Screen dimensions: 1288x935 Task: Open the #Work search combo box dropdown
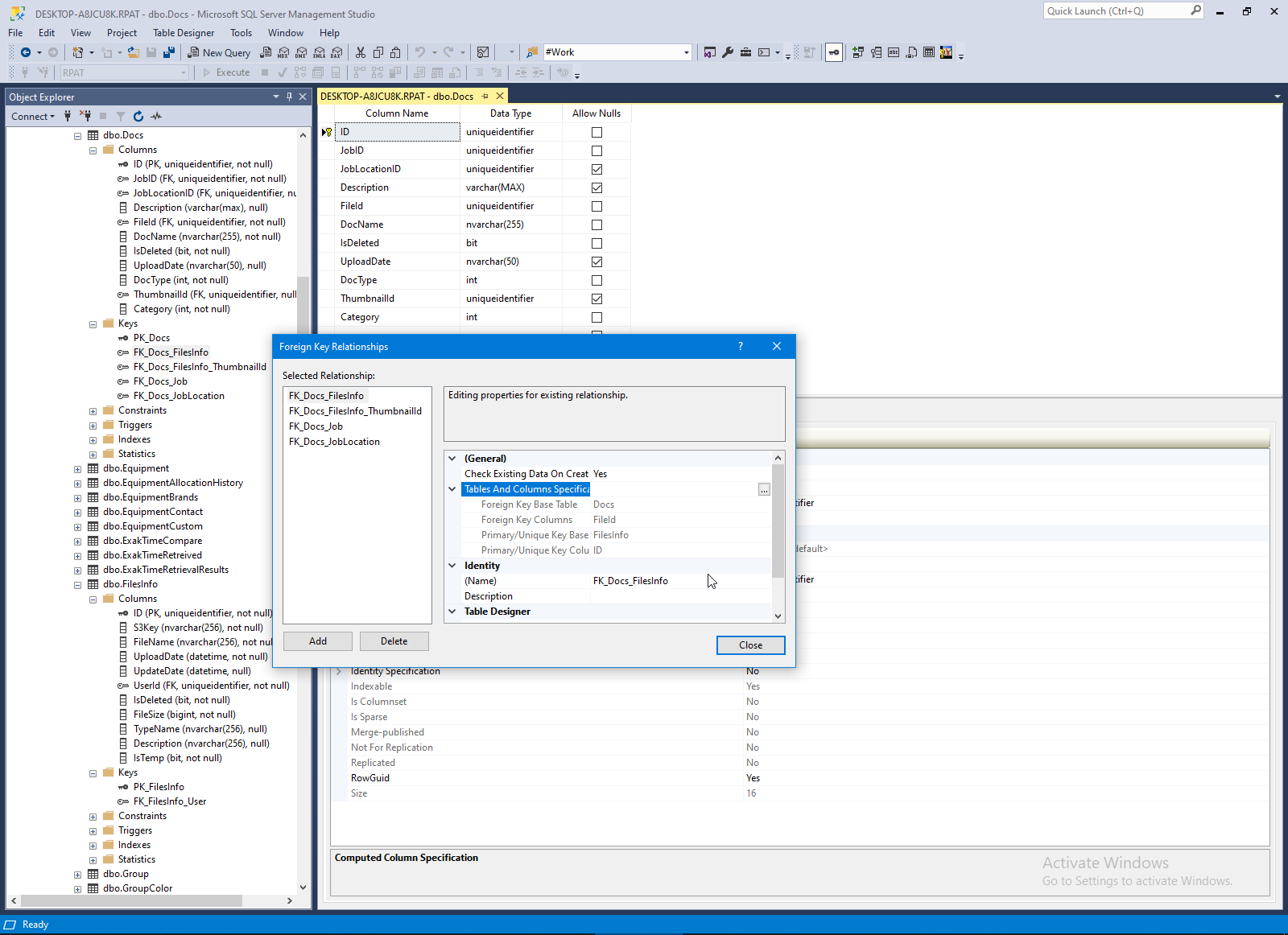(686, 52)
